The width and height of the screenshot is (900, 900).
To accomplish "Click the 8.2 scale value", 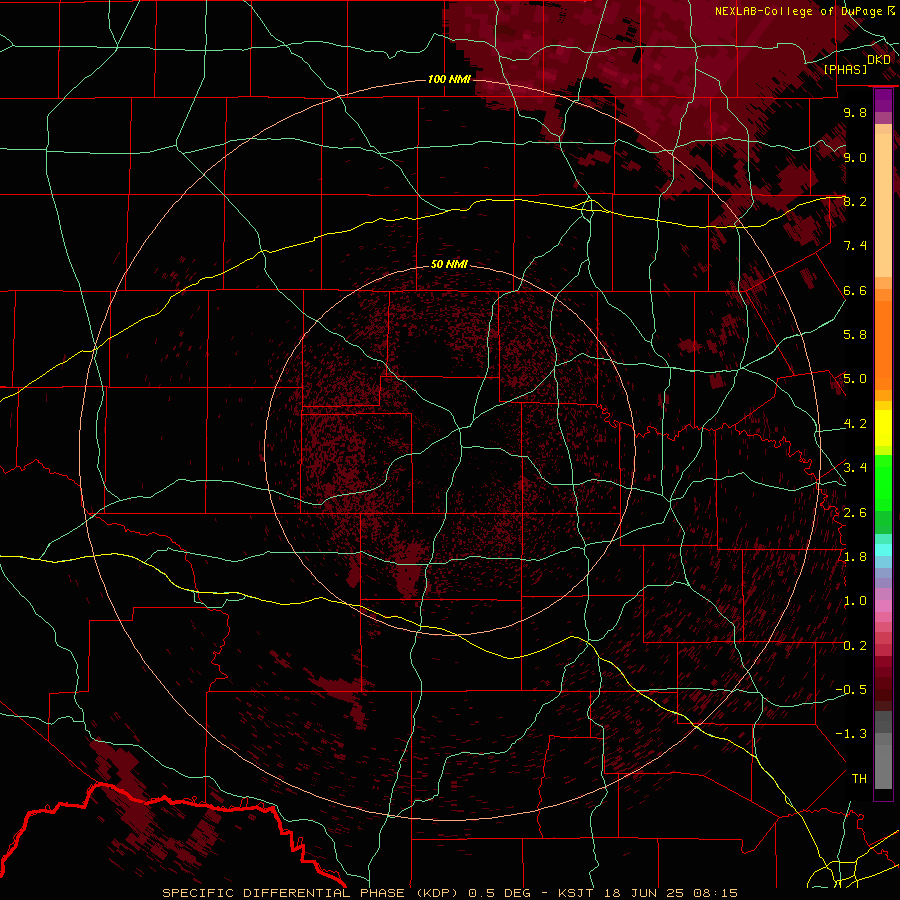I will click(x=855, y=201).
